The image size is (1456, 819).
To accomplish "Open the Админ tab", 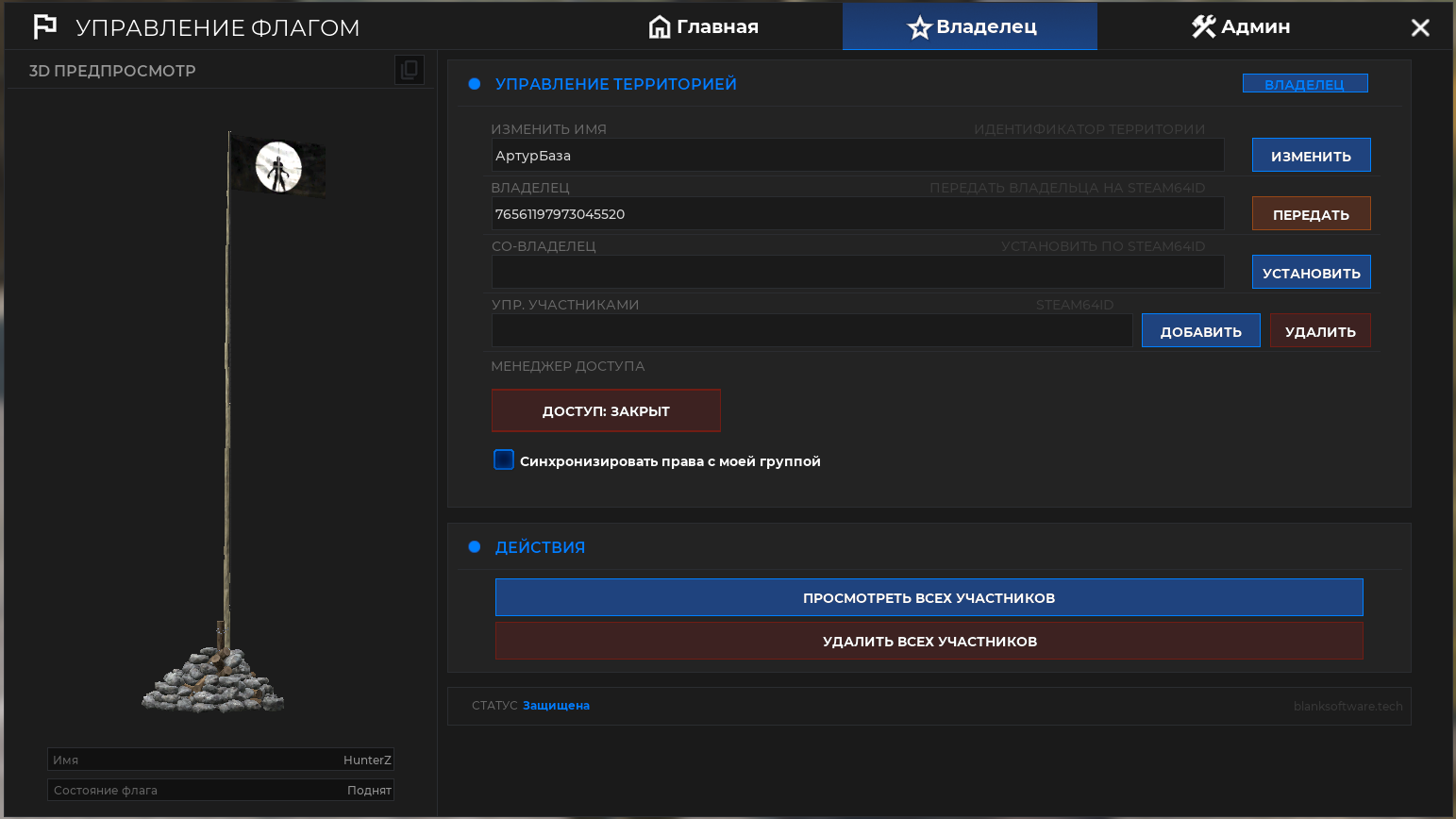I will coord(1240,26).
